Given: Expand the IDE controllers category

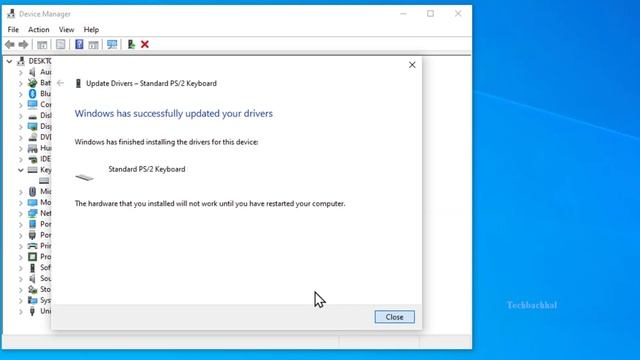Looking at the screenshot, I should tap(20, 159).
